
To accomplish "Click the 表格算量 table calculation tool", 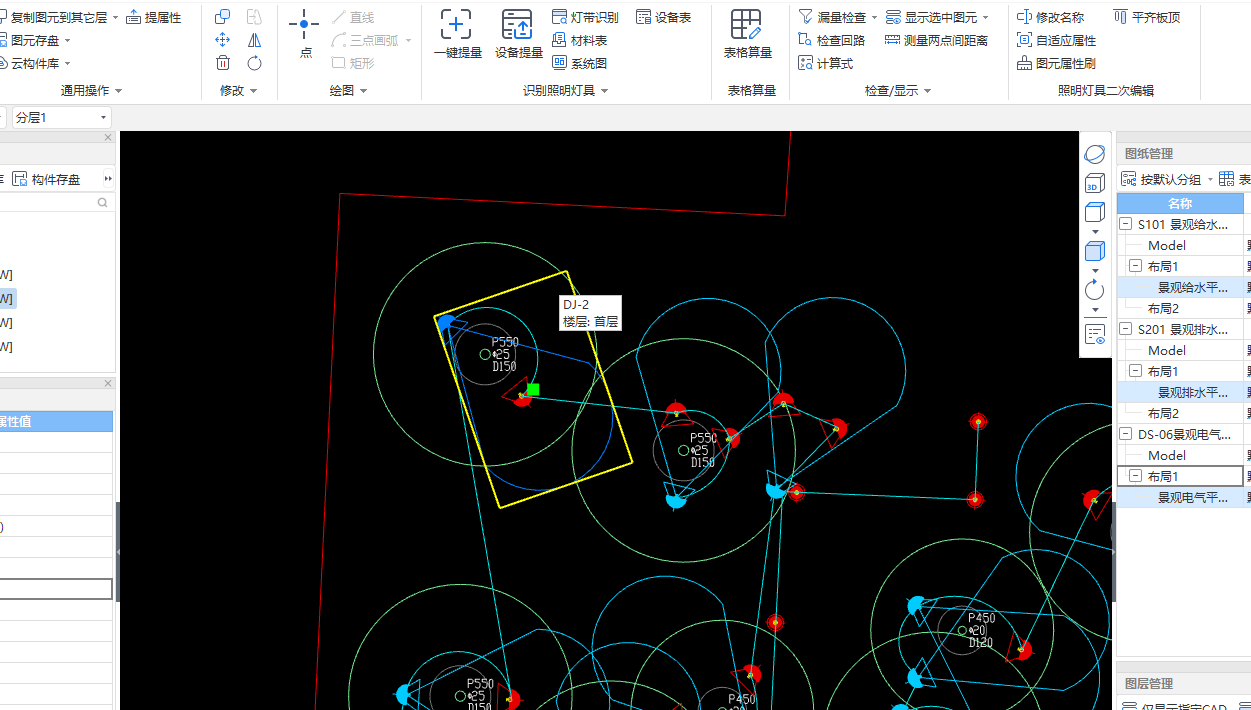I will (x=748, y=34).
